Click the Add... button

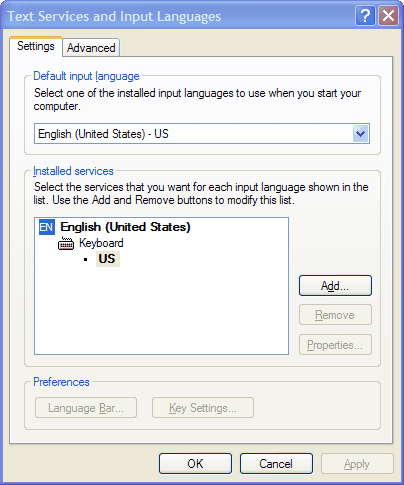[335, 286]
